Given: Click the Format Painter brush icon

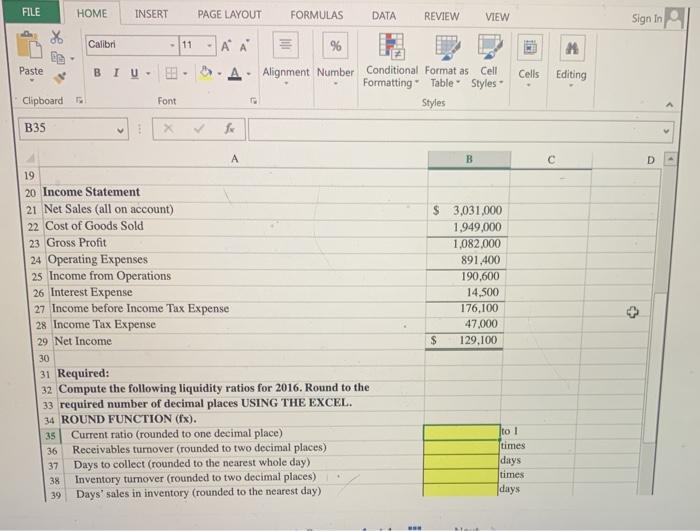Looking at the screenshot, I should (59, 78).
